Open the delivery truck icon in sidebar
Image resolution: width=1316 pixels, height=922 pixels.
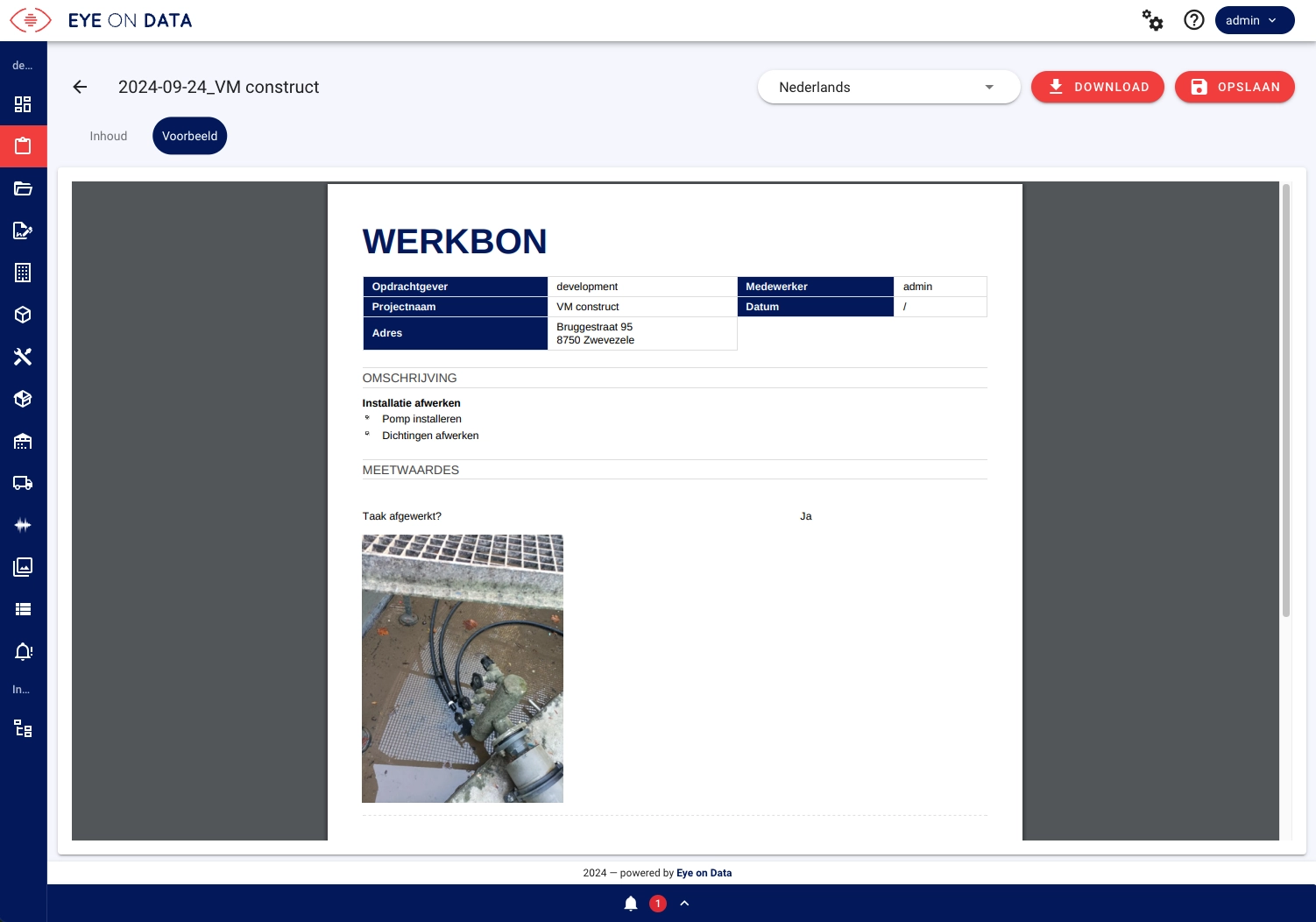pyautogui.click(x=23, y=483)
